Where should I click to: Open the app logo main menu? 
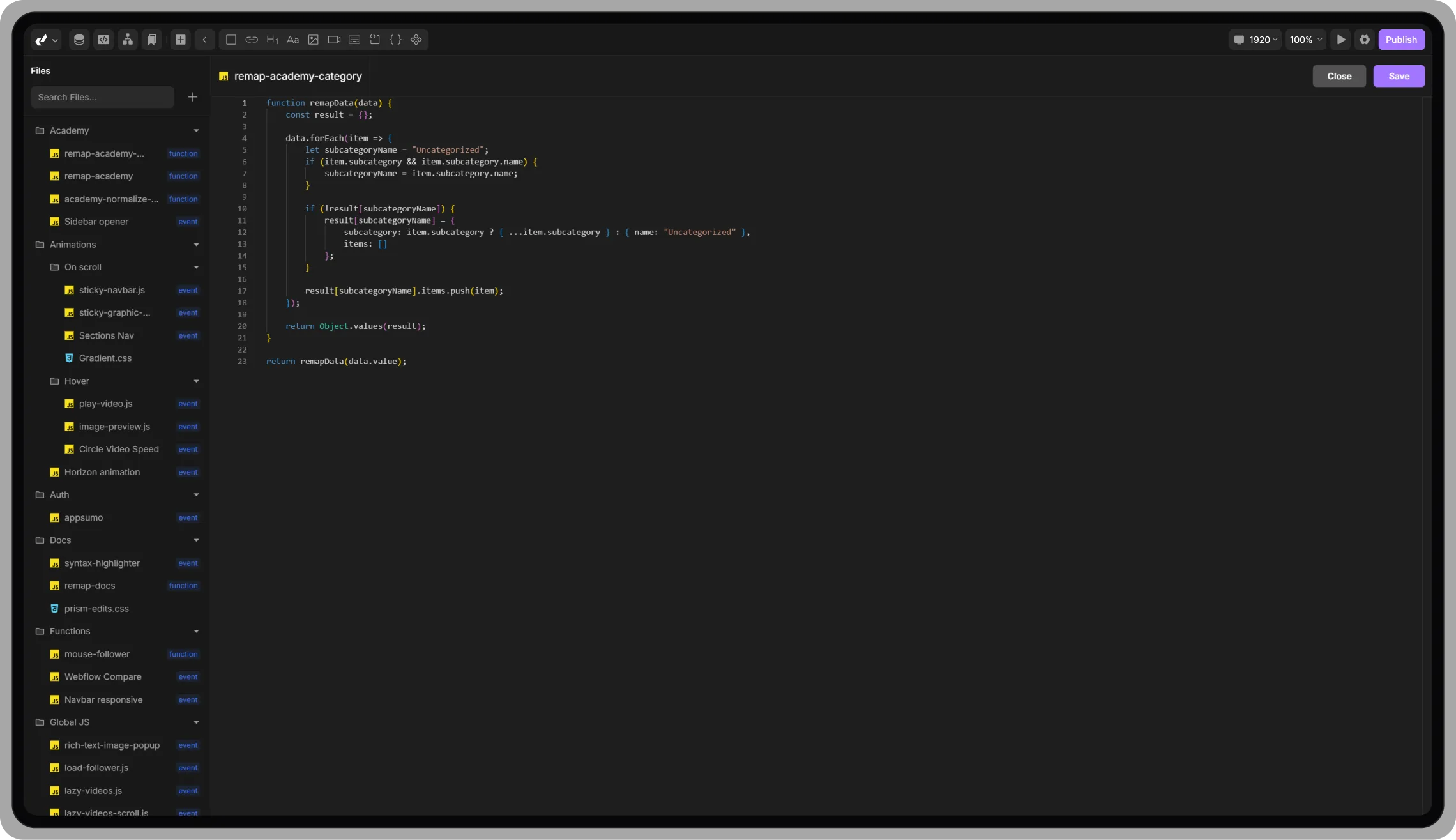coord(46,40)
